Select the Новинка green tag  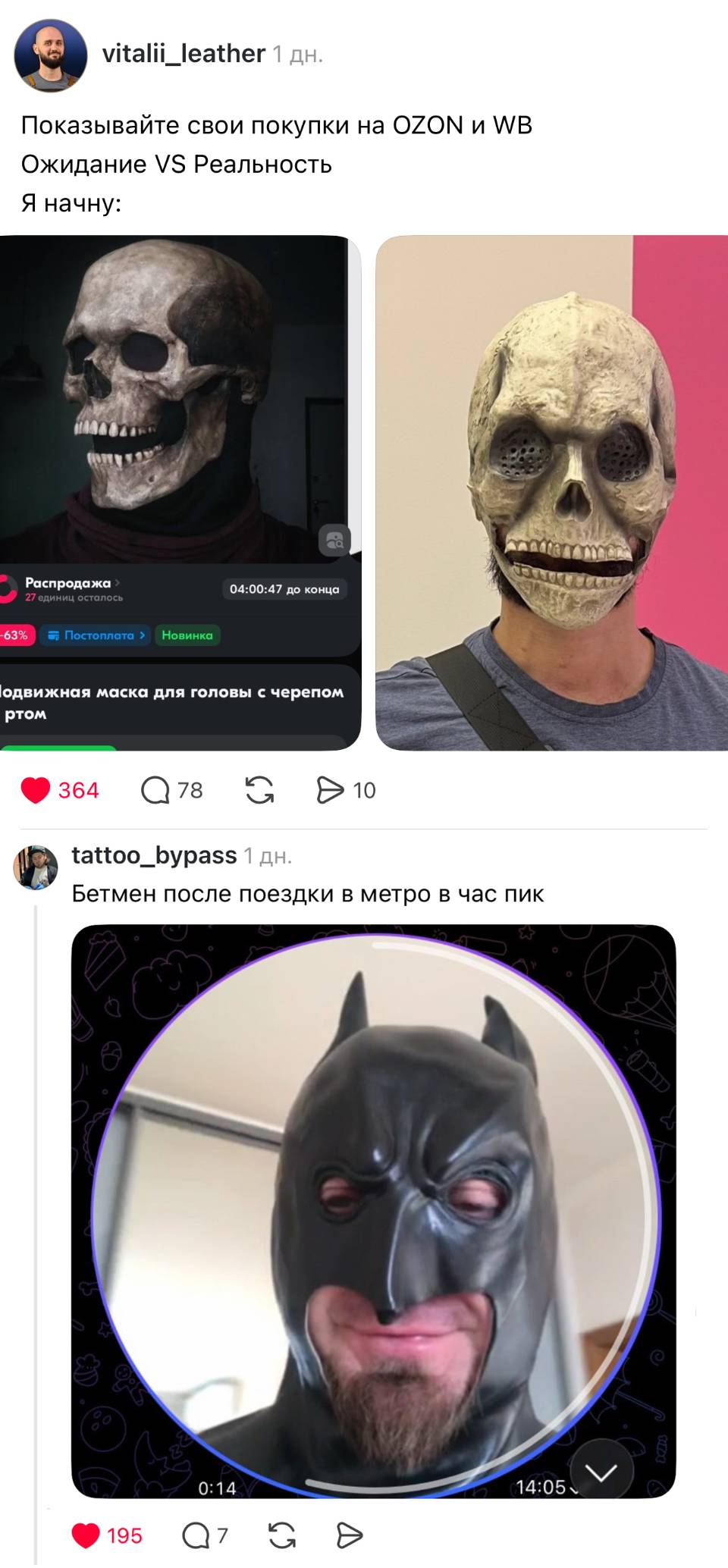tap(187, 635)
